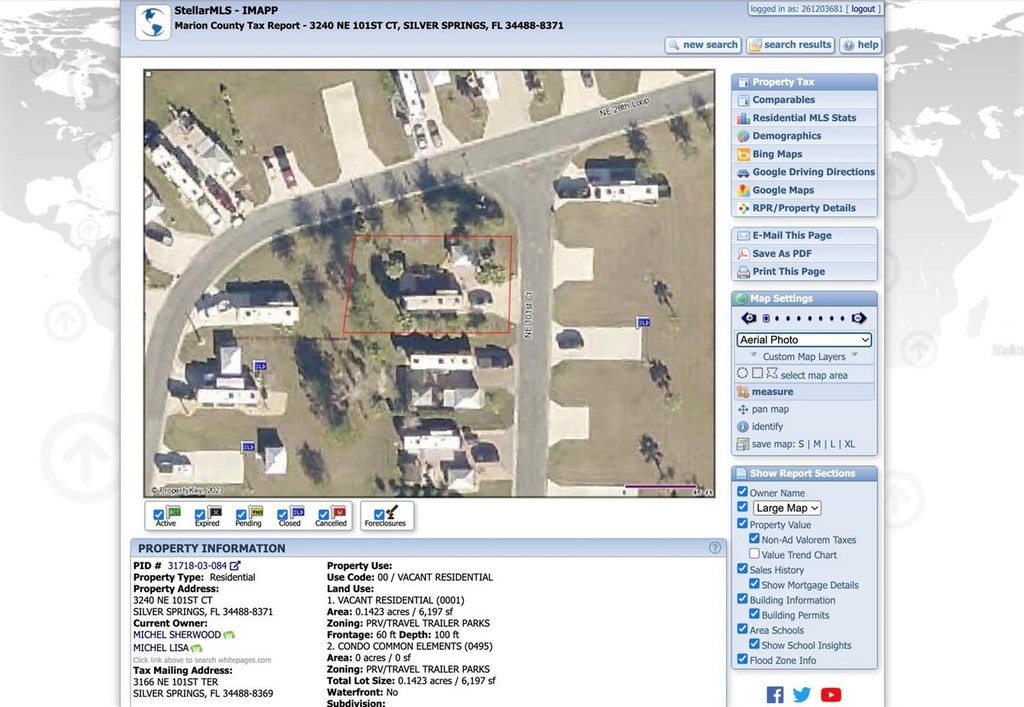Open the Large Map size dropdown

[786, 508]
